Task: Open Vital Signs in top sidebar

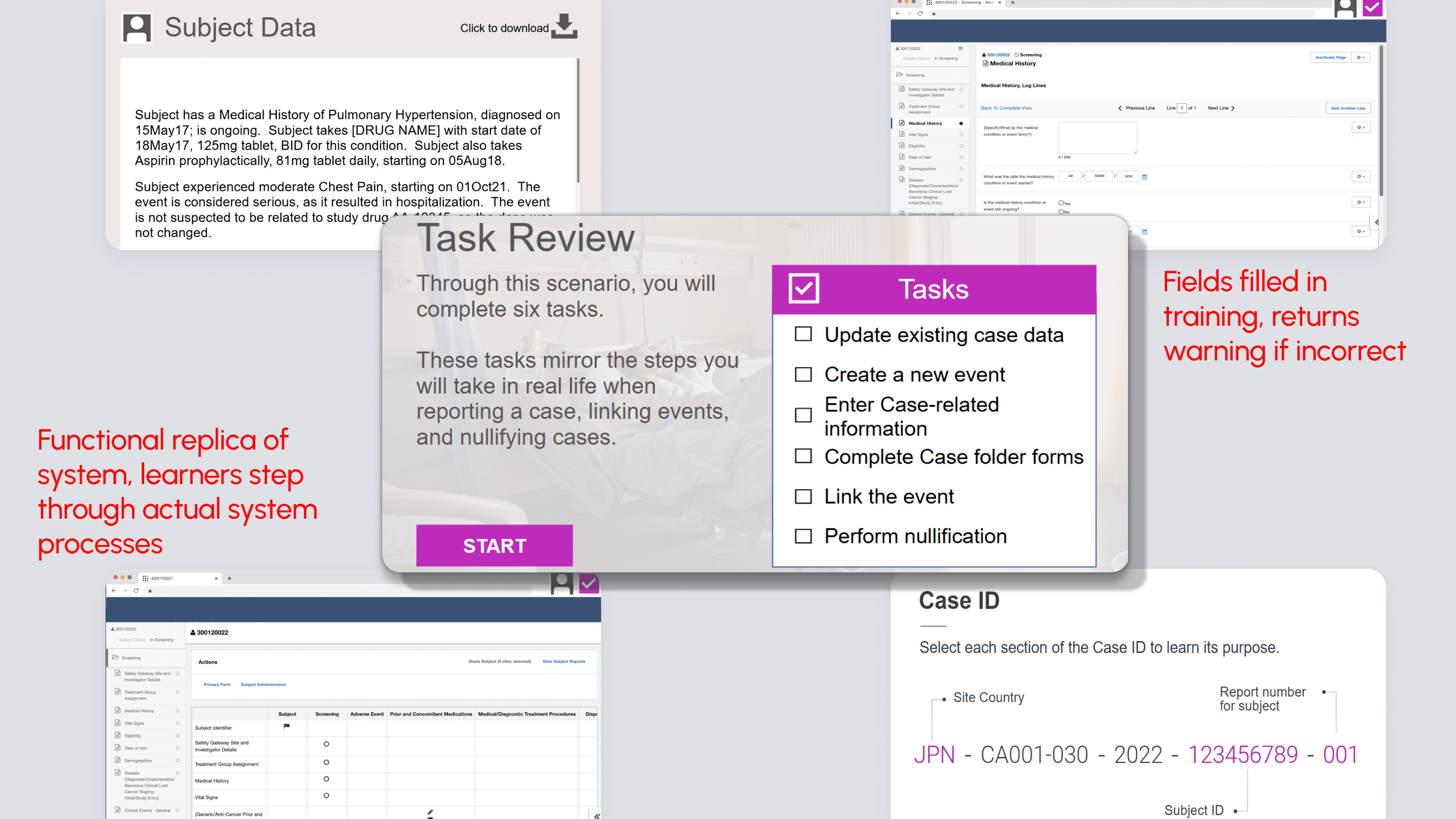Action: [x=918, y=135]
